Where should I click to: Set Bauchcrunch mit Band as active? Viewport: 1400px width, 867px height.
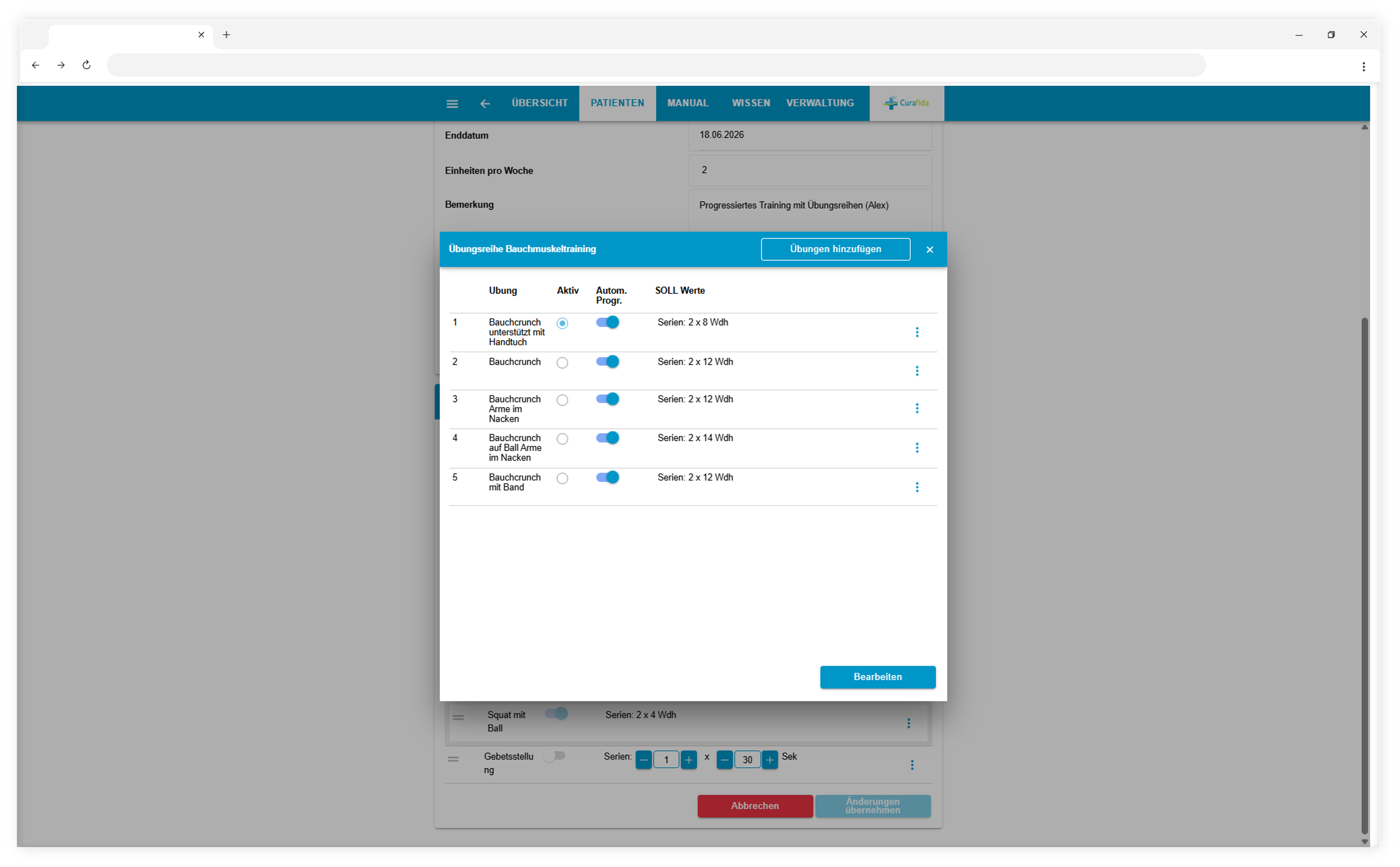pyautogui.click(x=562, y=478)
